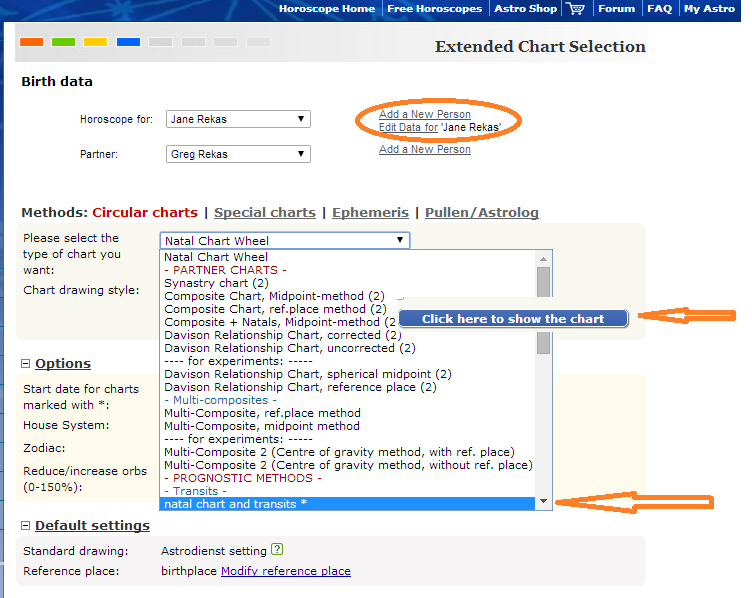Click the PARTNER CHARTS group header
The height and width of the screenshot is (598, 752).
coord(225,270)
